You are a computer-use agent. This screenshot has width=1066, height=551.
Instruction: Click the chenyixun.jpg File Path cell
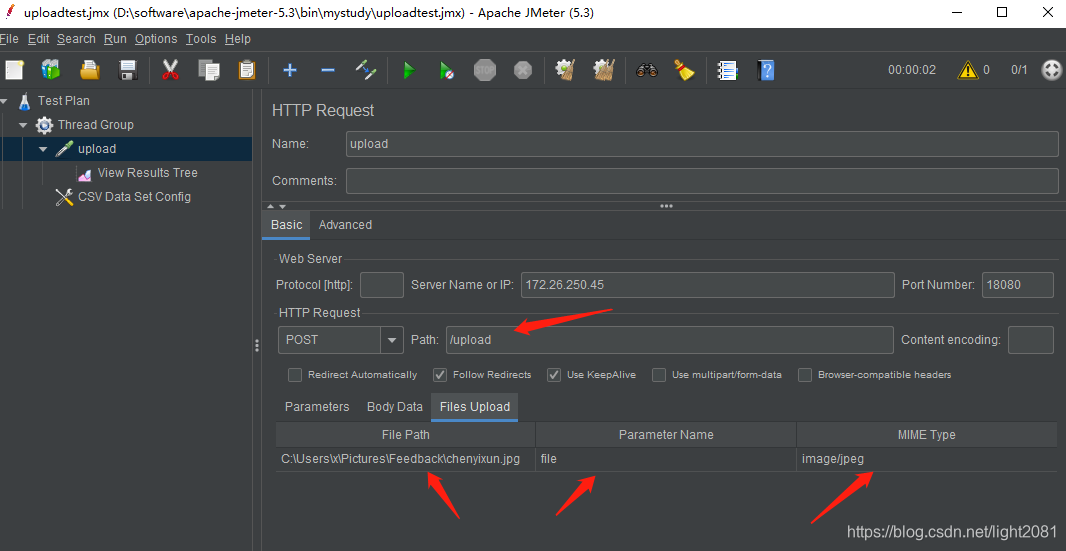[405, 459]
